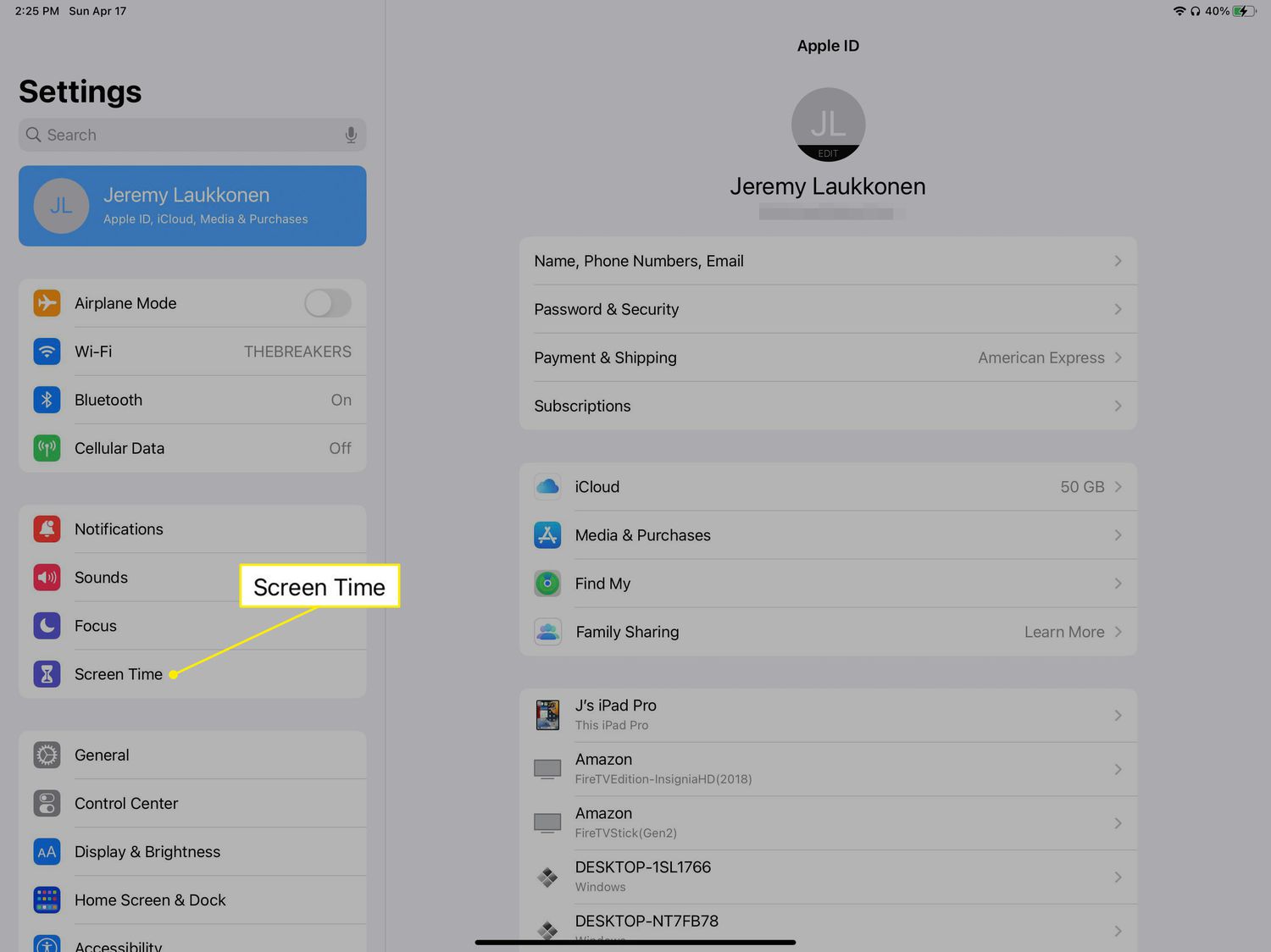Toggle the Airplane Mode switch
Image resolution: width=1271 pixels, height=952 pixels.
pyautogui.click(x=328, y=303)
